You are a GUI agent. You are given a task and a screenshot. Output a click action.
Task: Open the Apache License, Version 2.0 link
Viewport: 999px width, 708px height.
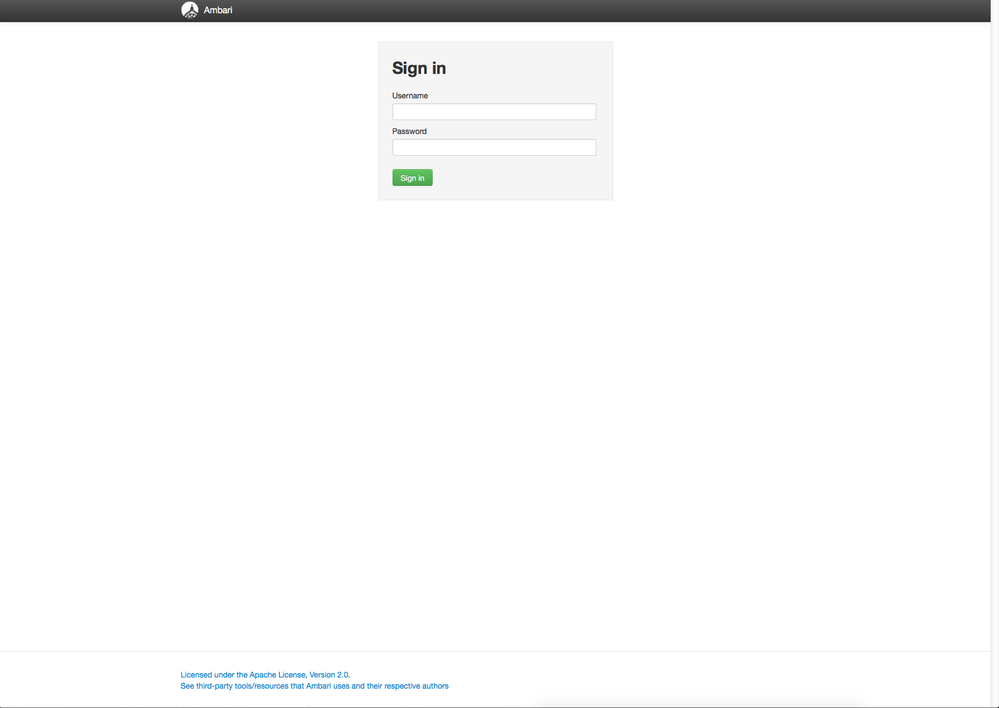(x=265, y=674)
